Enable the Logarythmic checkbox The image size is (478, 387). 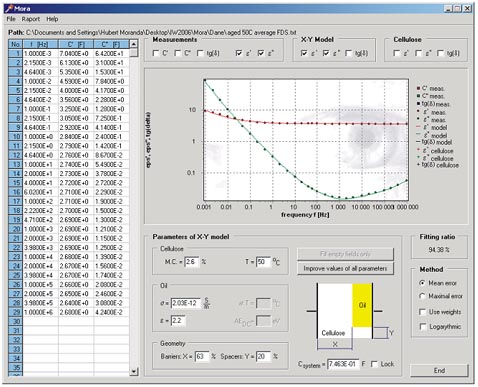[422, 327]
